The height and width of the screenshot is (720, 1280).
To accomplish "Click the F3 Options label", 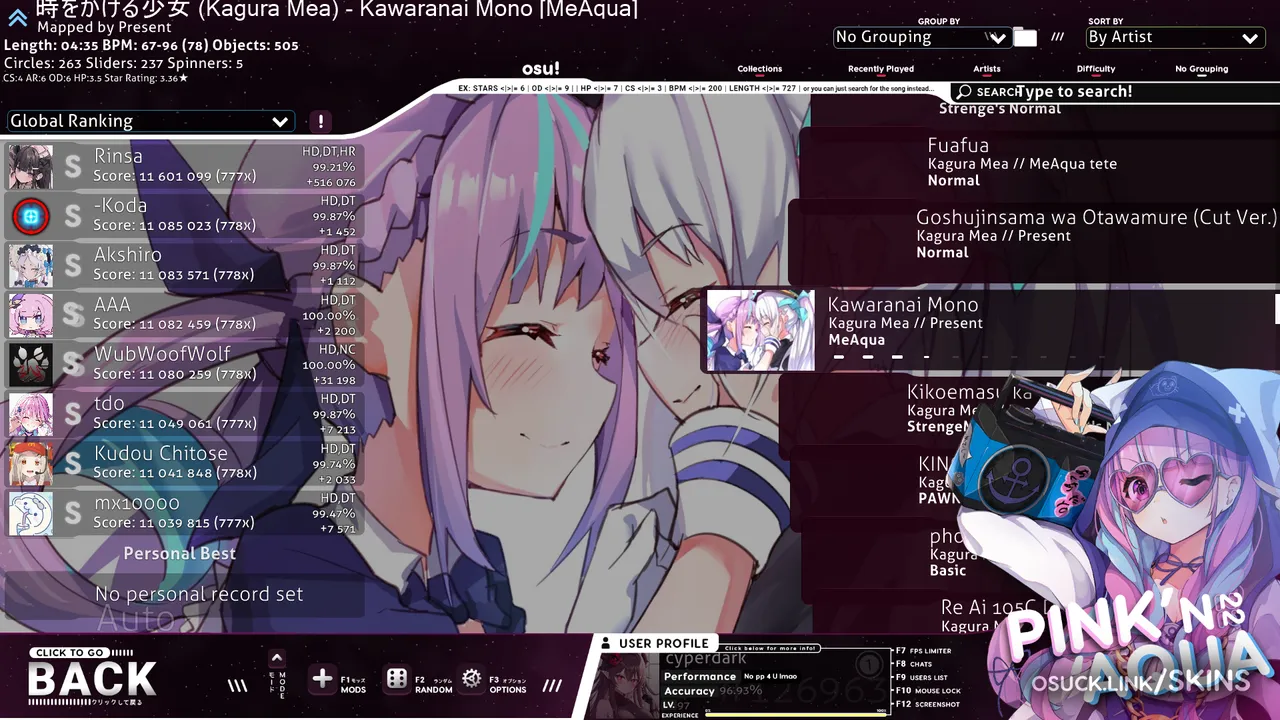I will [508, 684].
